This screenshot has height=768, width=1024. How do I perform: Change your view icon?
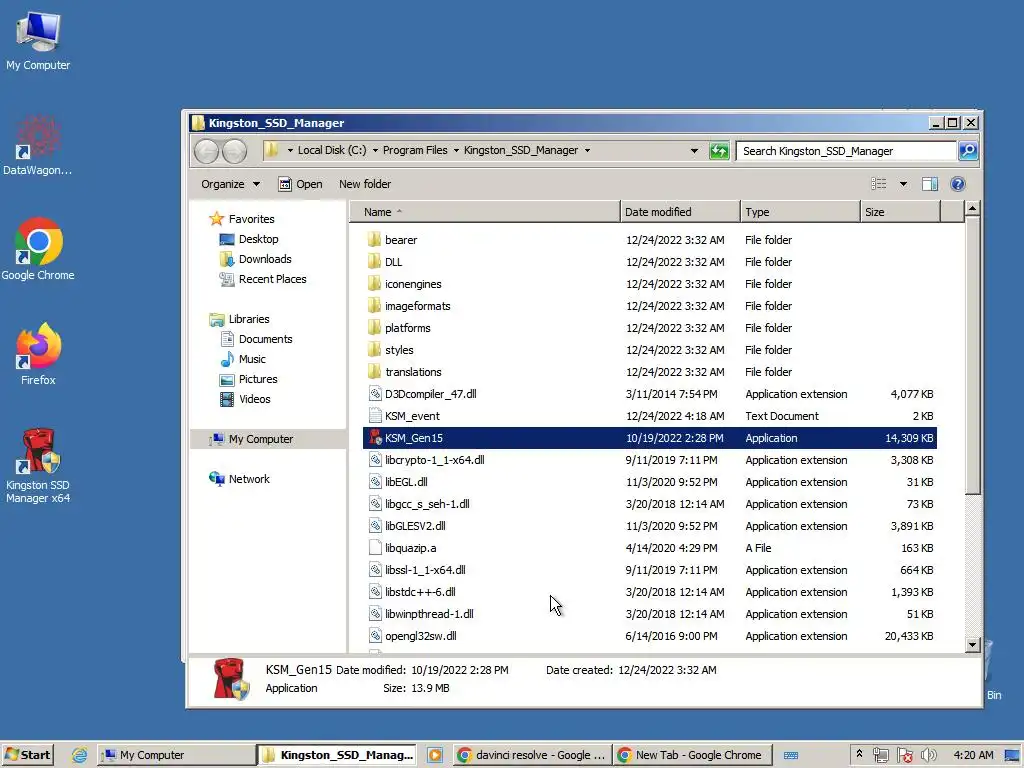click(x=879, y=184)
